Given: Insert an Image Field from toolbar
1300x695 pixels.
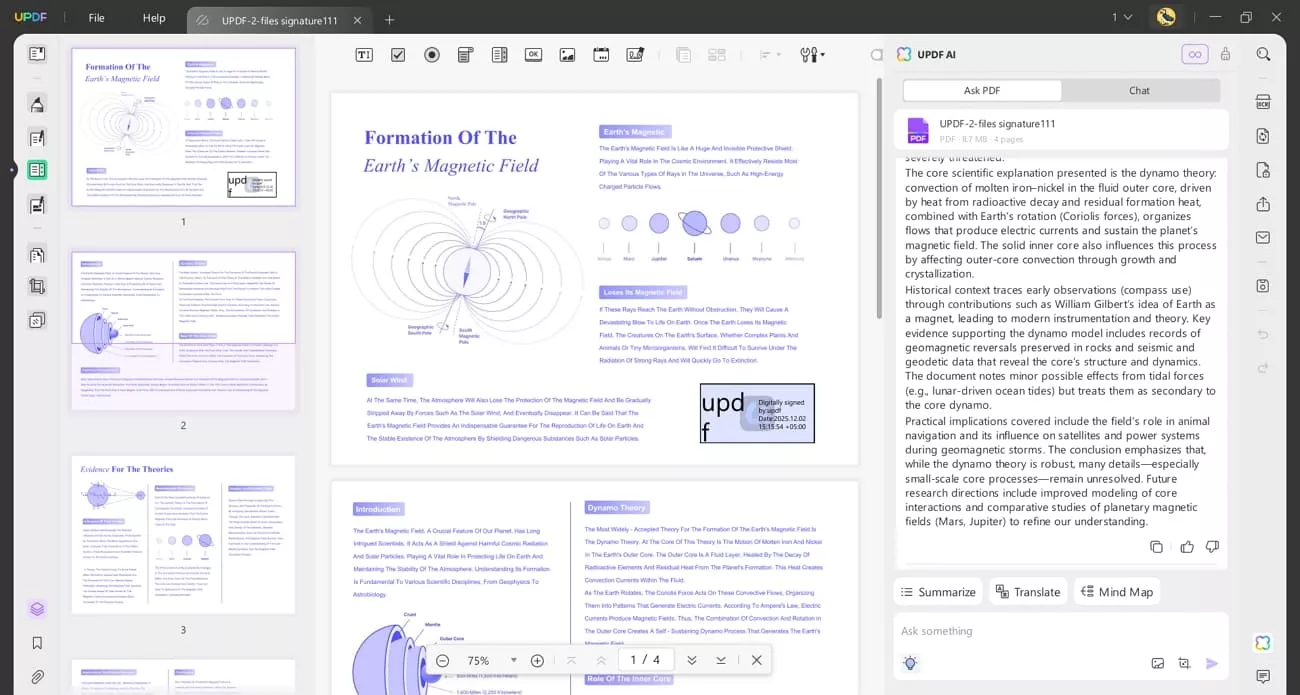Looking at the screenshot, I should [x=567, y=55].
